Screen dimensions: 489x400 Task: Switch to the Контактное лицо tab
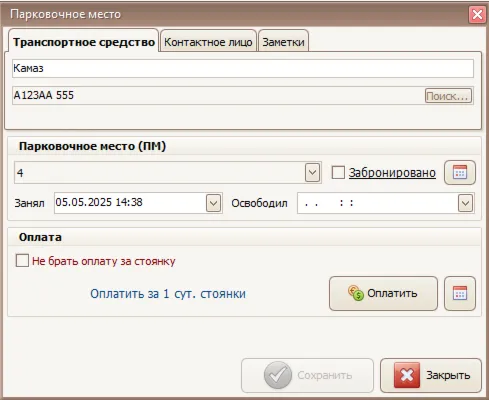coord(208,42)
